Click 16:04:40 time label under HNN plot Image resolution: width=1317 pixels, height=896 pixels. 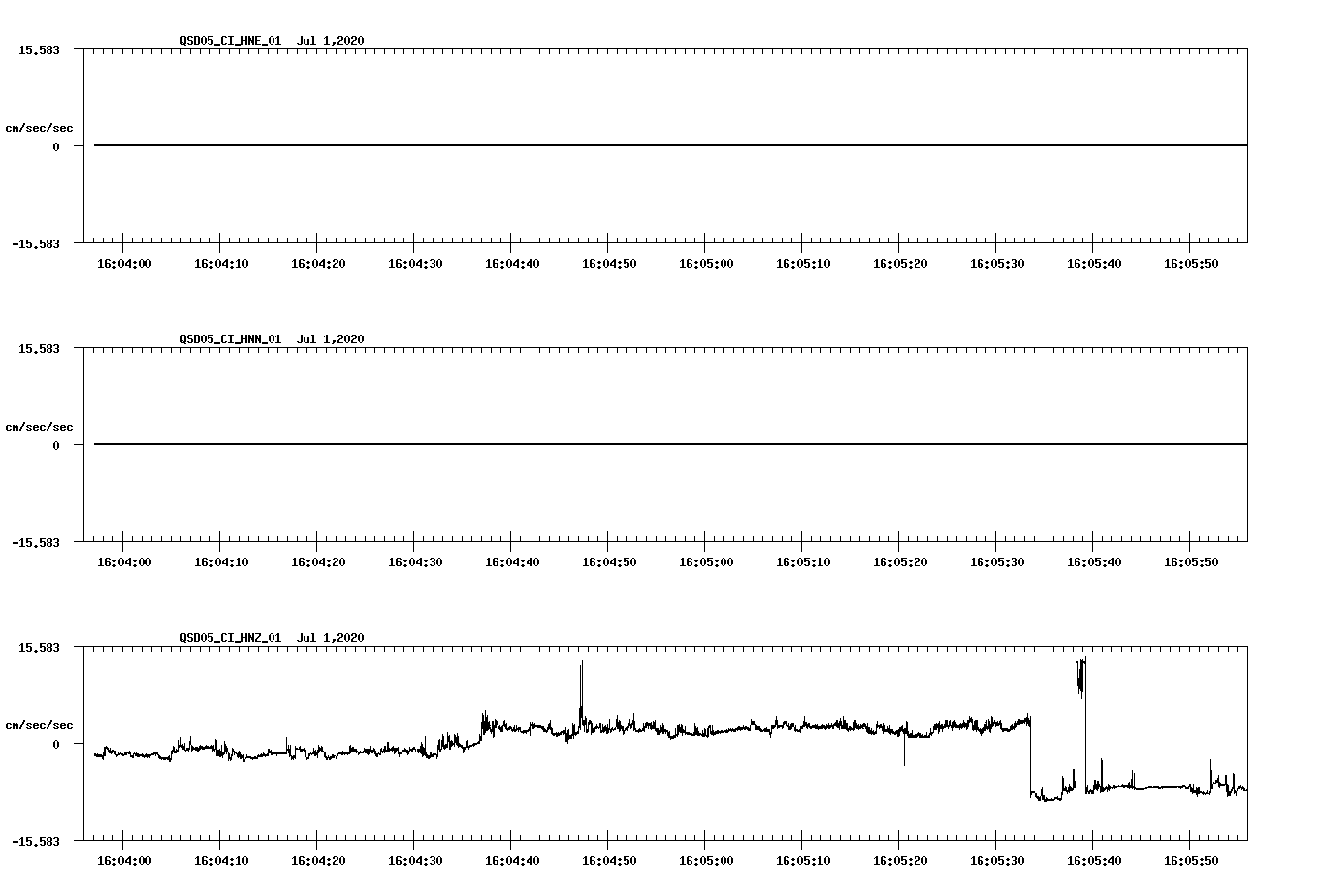coord(512,562)
